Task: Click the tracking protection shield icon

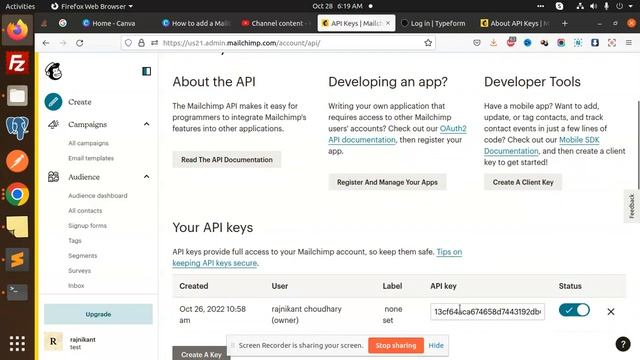Action: coord(128,43)
